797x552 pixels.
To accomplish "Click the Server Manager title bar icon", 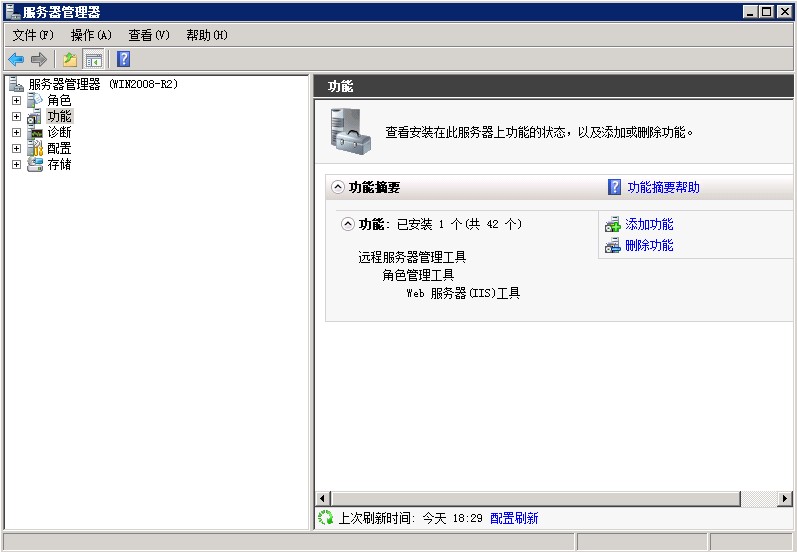I will [12, 11].
